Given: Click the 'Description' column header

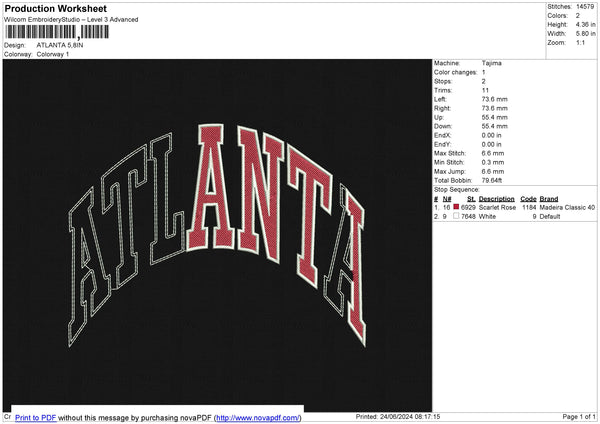Looking at the screenshot, I should click(x=496, y=199).
